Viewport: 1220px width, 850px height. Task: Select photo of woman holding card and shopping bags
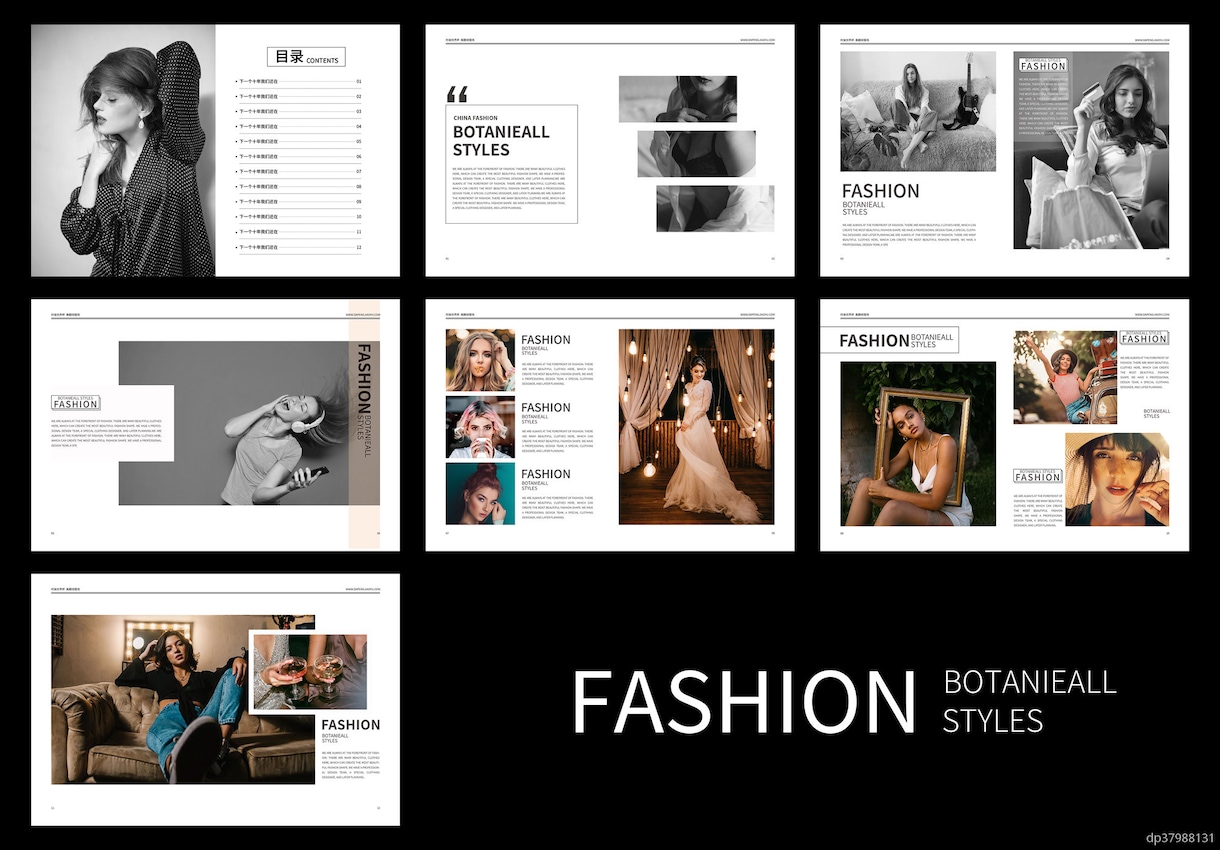[x=1091, y=150]
